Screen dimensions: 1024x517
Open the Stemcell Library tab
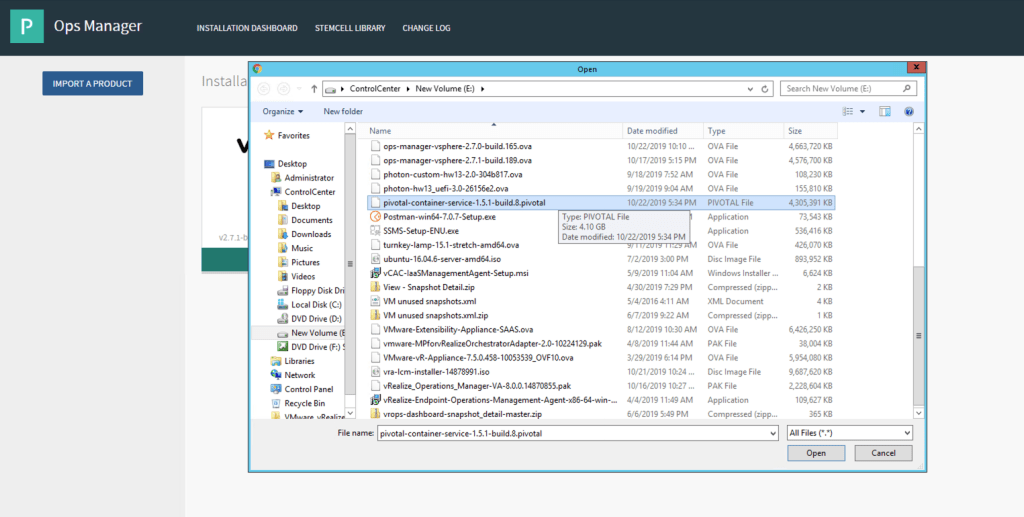point(350,28)
